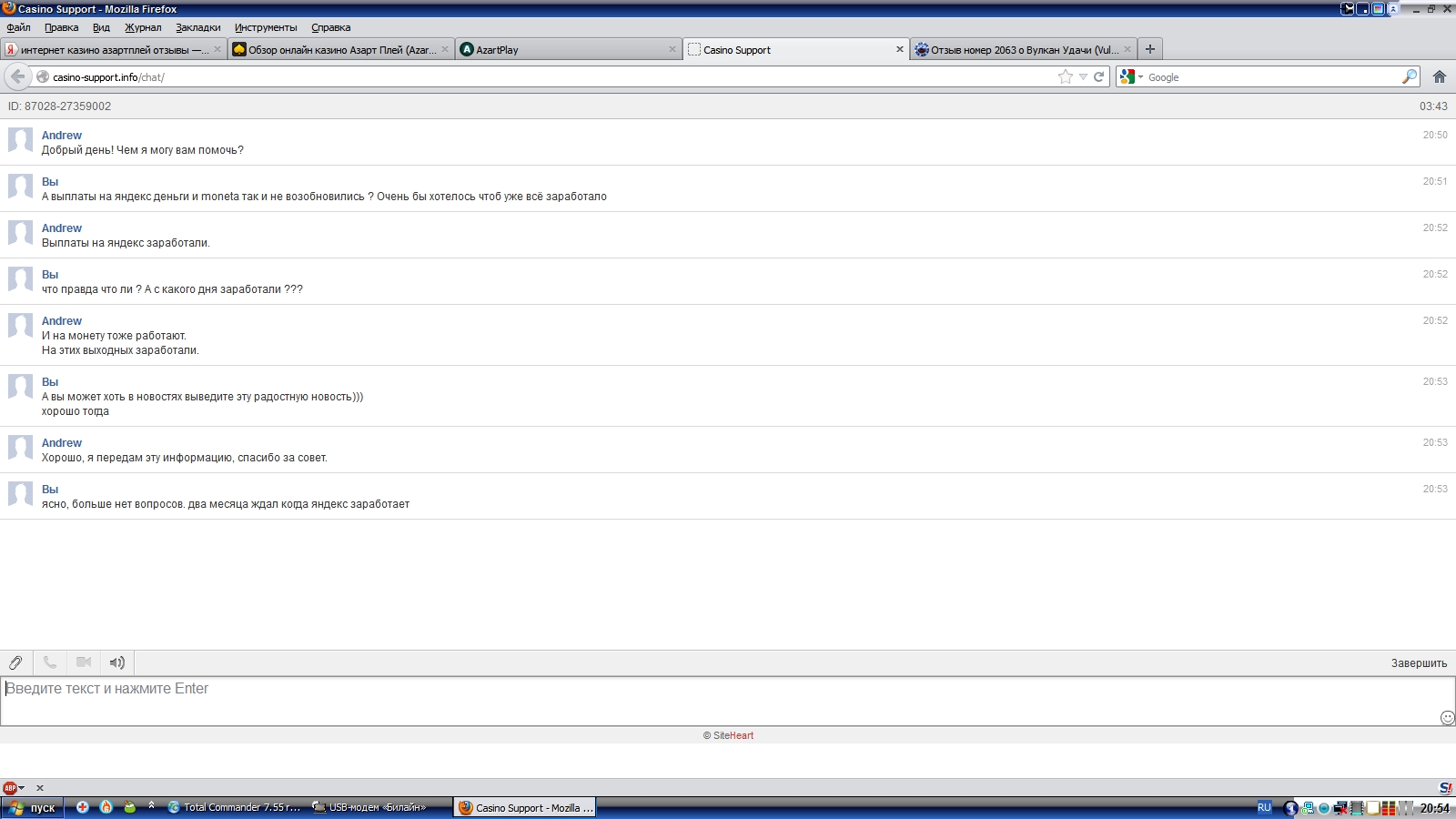Open the Правка menu

(x=62, y=27)
